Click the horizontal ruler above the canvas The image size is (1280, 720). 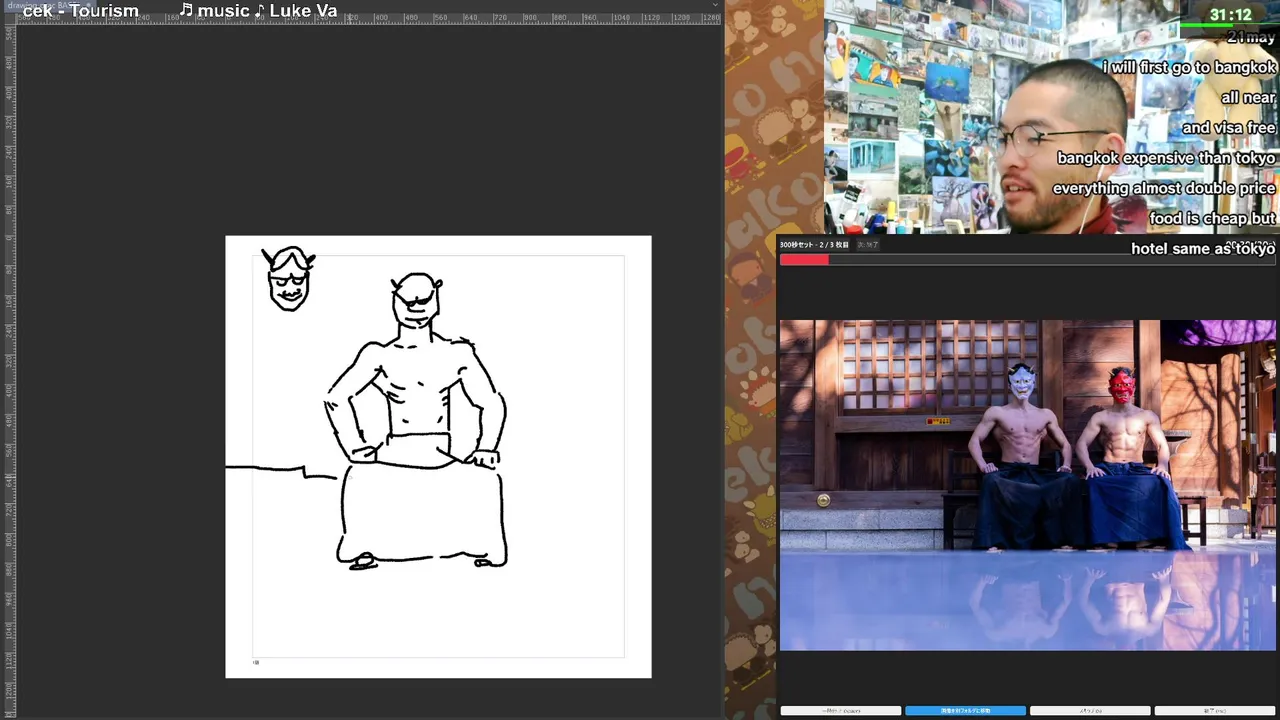(x=368, y=17)
